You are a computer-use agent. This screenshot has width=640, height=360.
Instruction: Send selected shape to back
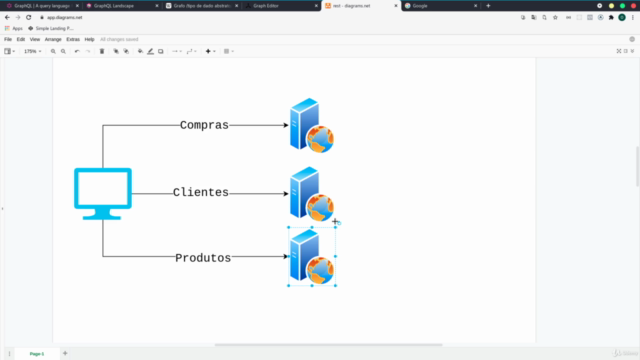126,51
